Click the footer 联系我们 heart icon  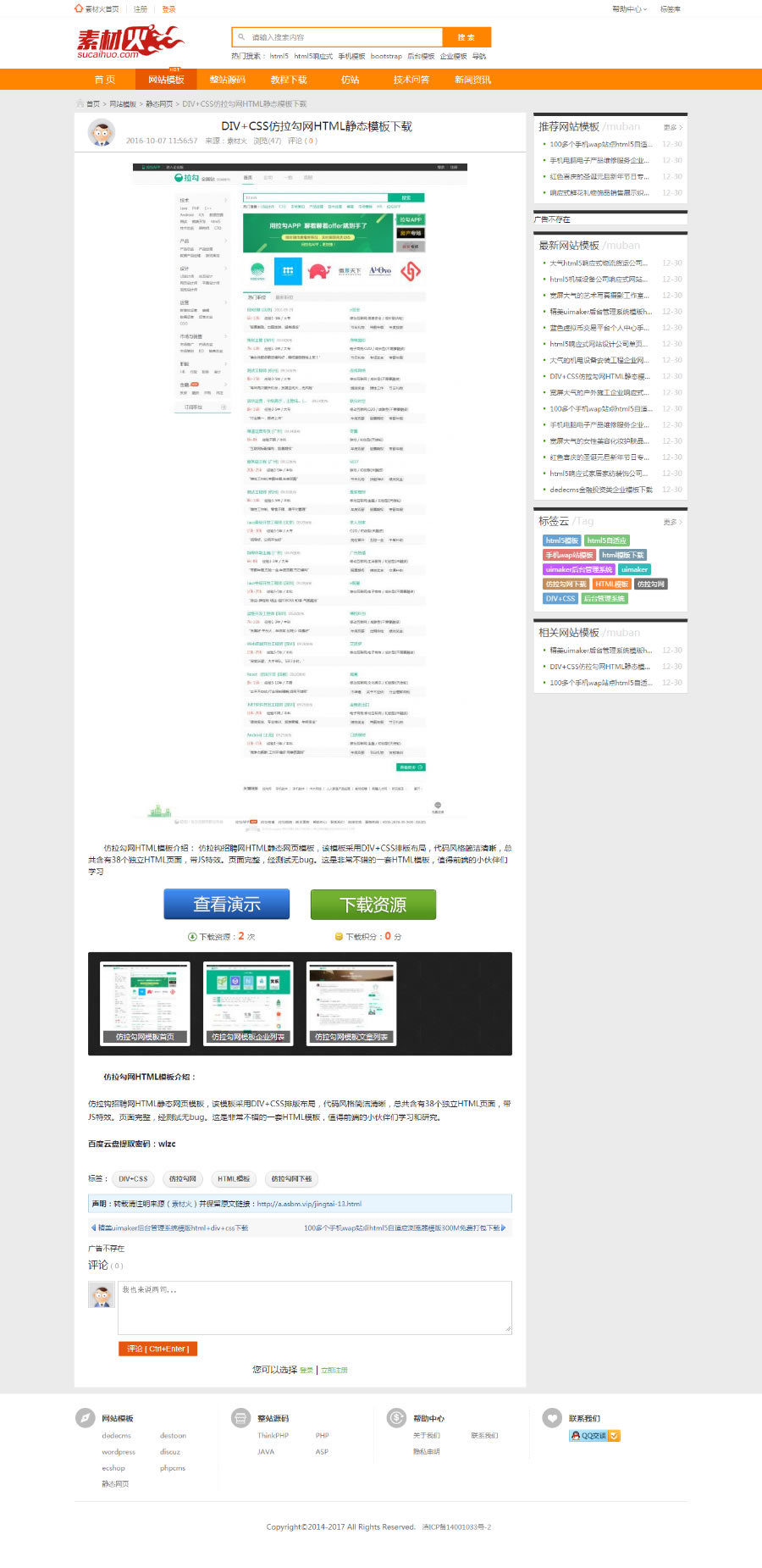coord(553,1418)
